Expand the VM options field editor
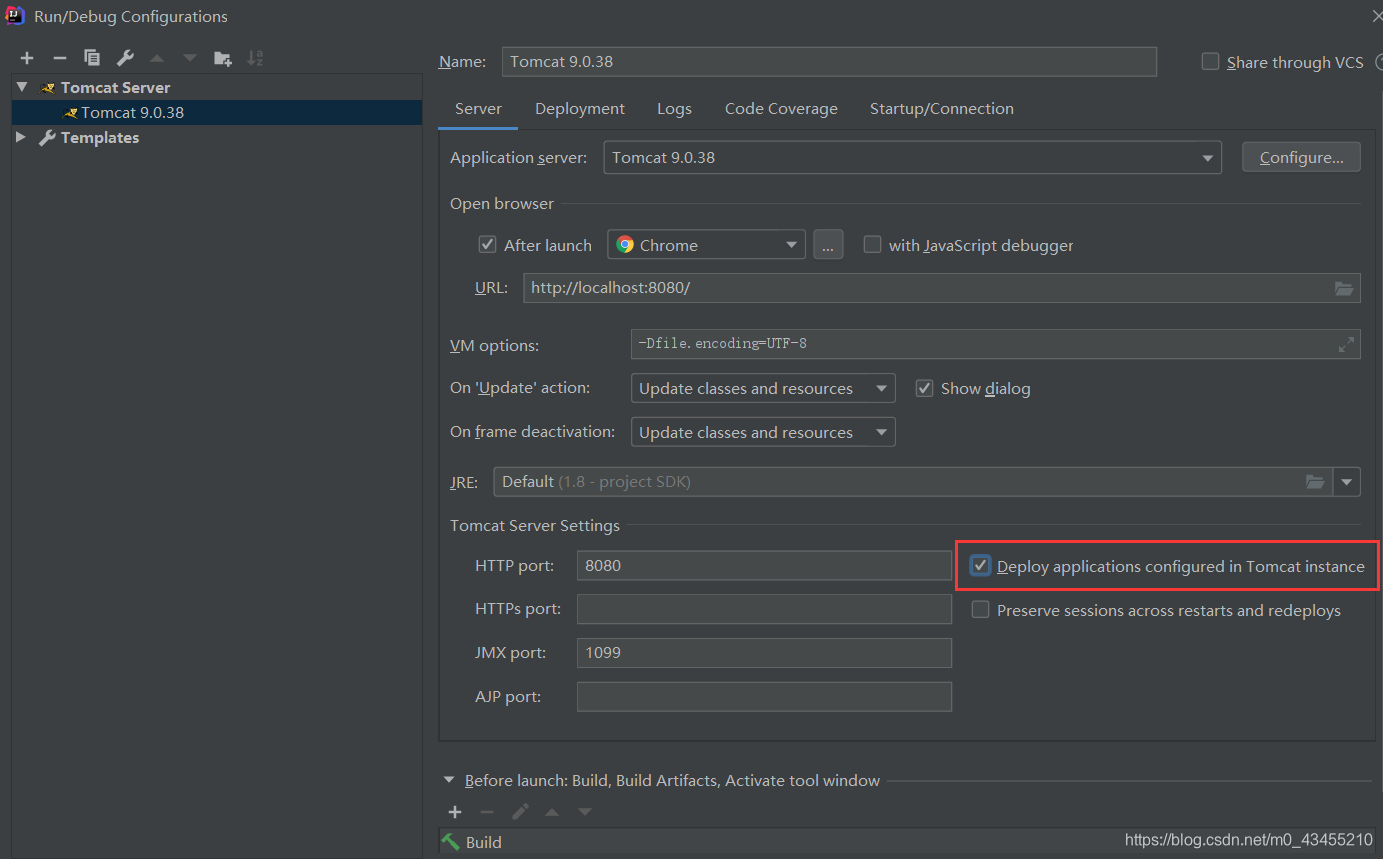Viewport: 1383px width, 859px height. pos(1346,344)
